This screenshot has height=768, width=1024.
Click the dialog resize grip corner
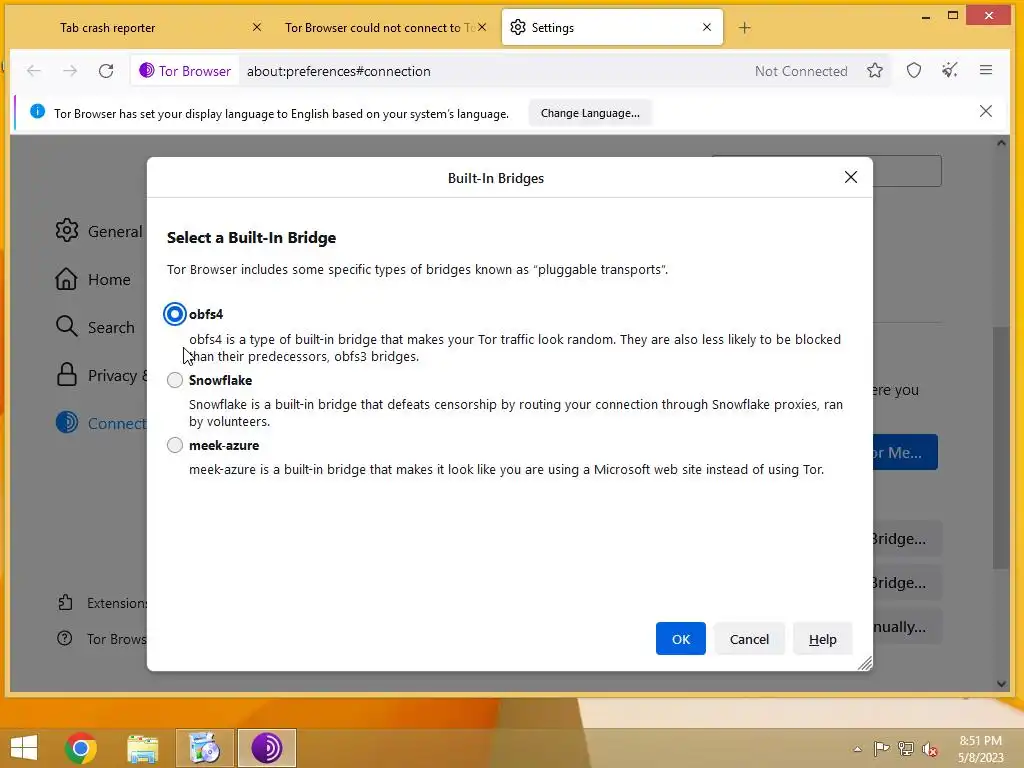pos(865,664)
